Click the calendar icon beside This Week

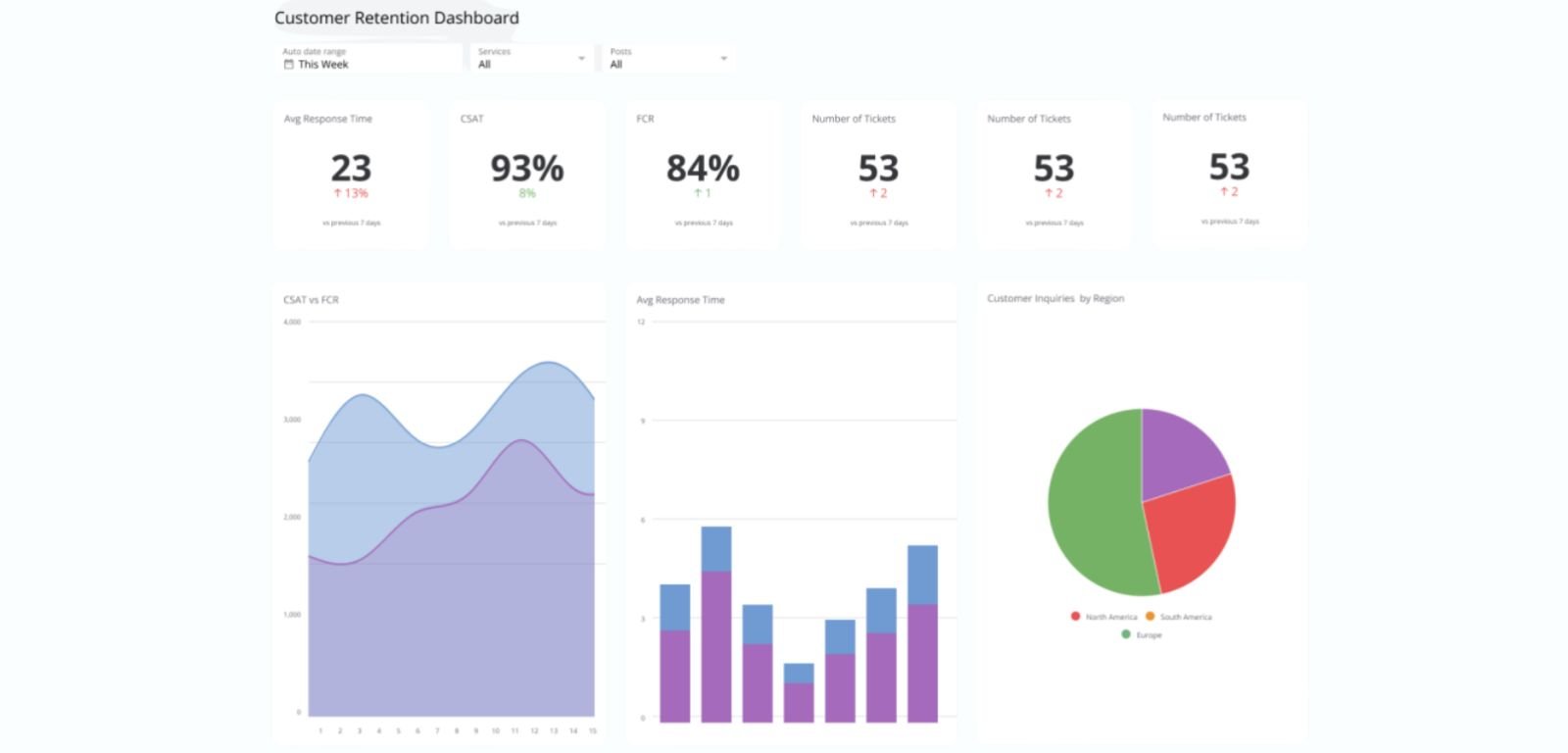coord(288,65)
